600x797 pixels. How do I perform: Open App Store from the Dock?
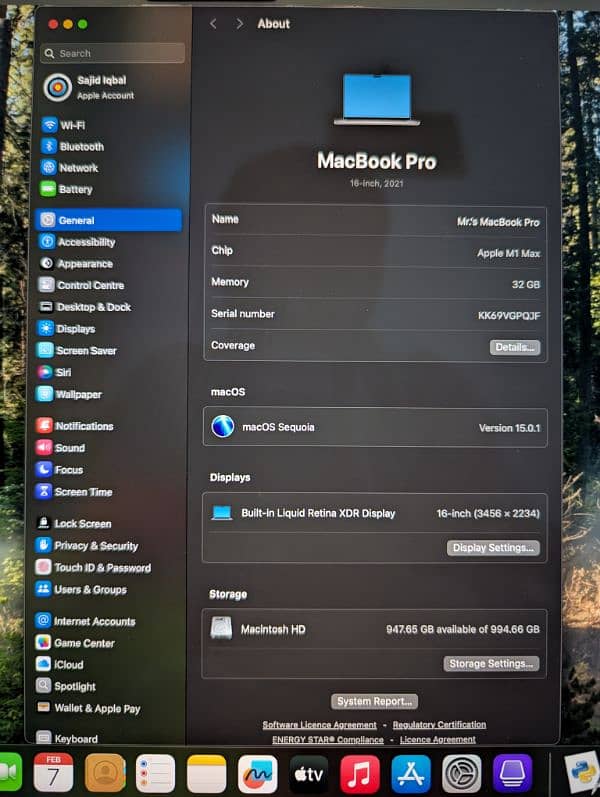(411, 773)
